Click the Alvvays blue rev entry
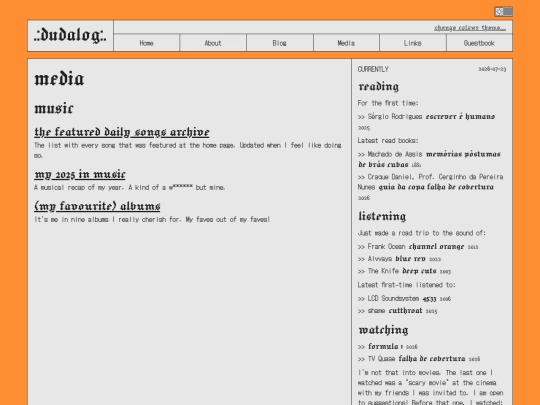 [399, 259]
